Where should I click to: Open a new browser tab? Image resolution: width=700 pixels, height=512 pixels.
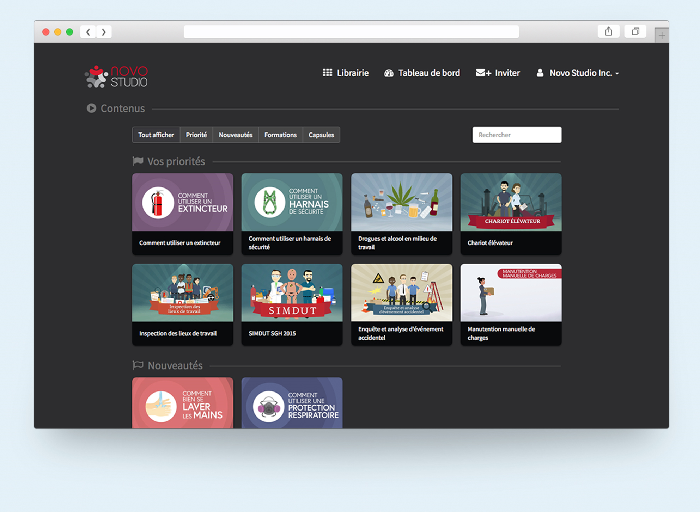pyautogui.click(x=662, y=35)
